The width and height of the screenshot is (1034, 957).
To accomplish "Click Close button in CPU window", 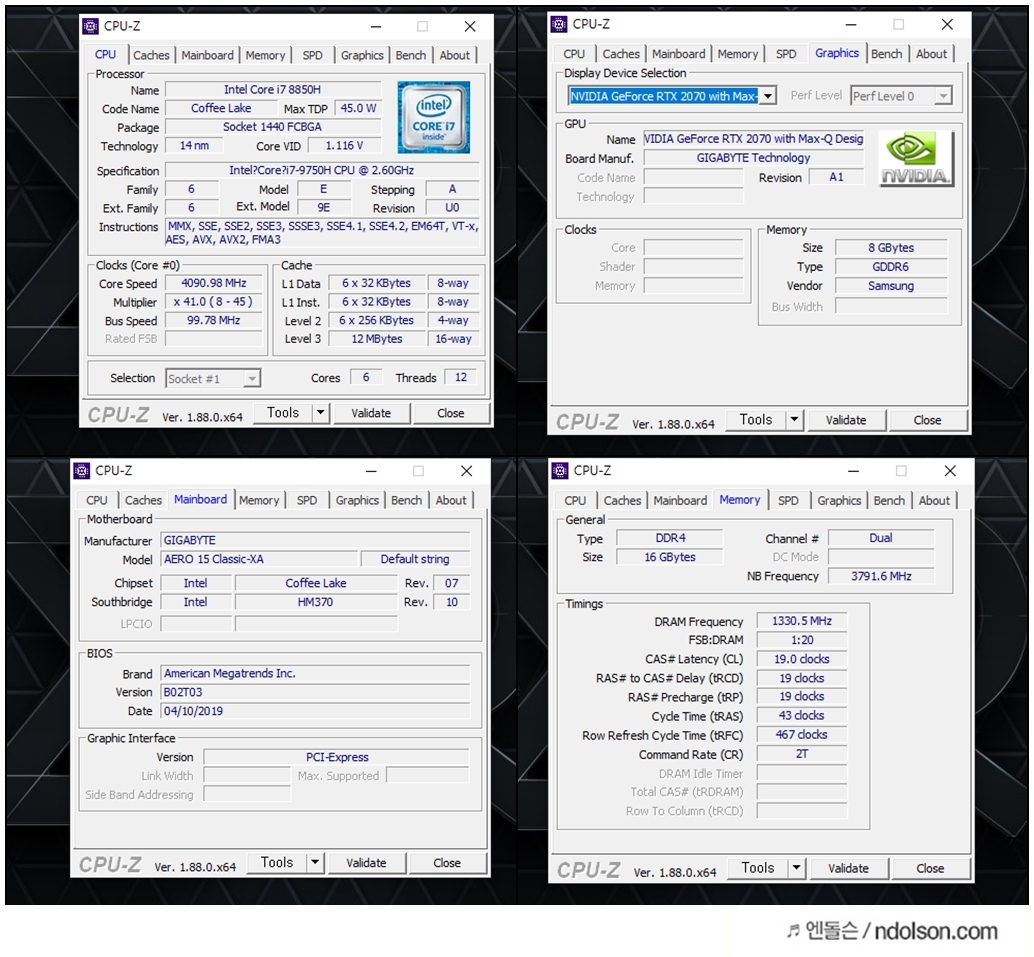I will (451, 413).
